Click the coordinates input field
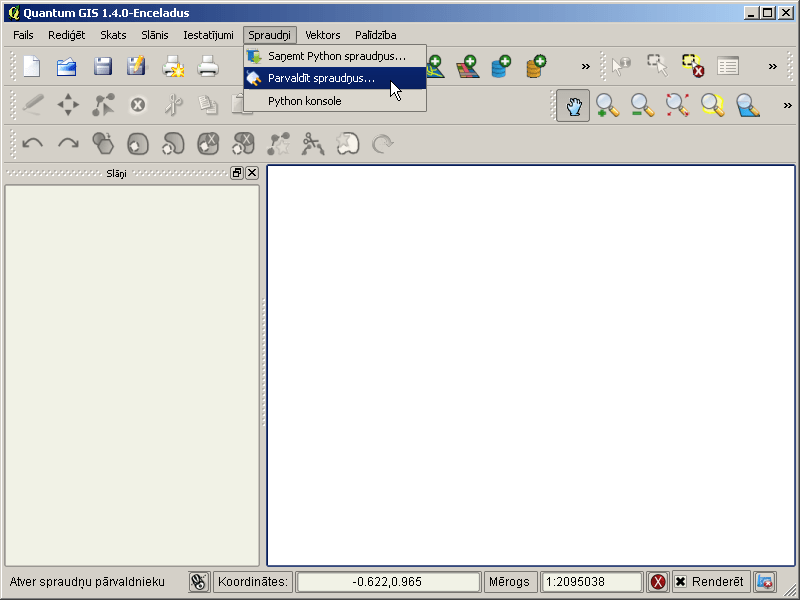The height and width of the screenshot is (600, 800). click(388, 582)
